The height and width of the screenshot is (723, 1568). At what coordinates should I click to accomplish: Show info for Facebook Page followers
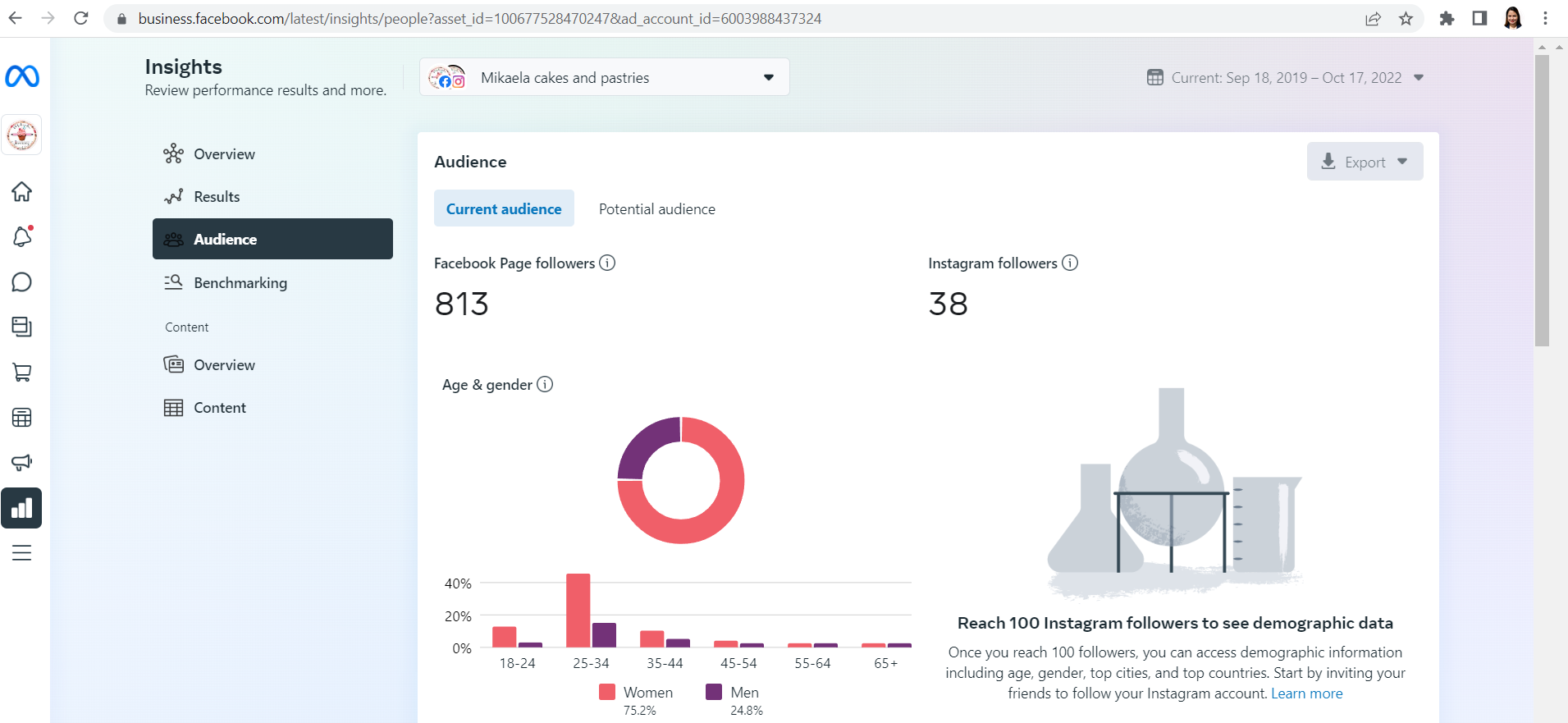(x=607, y=263)
